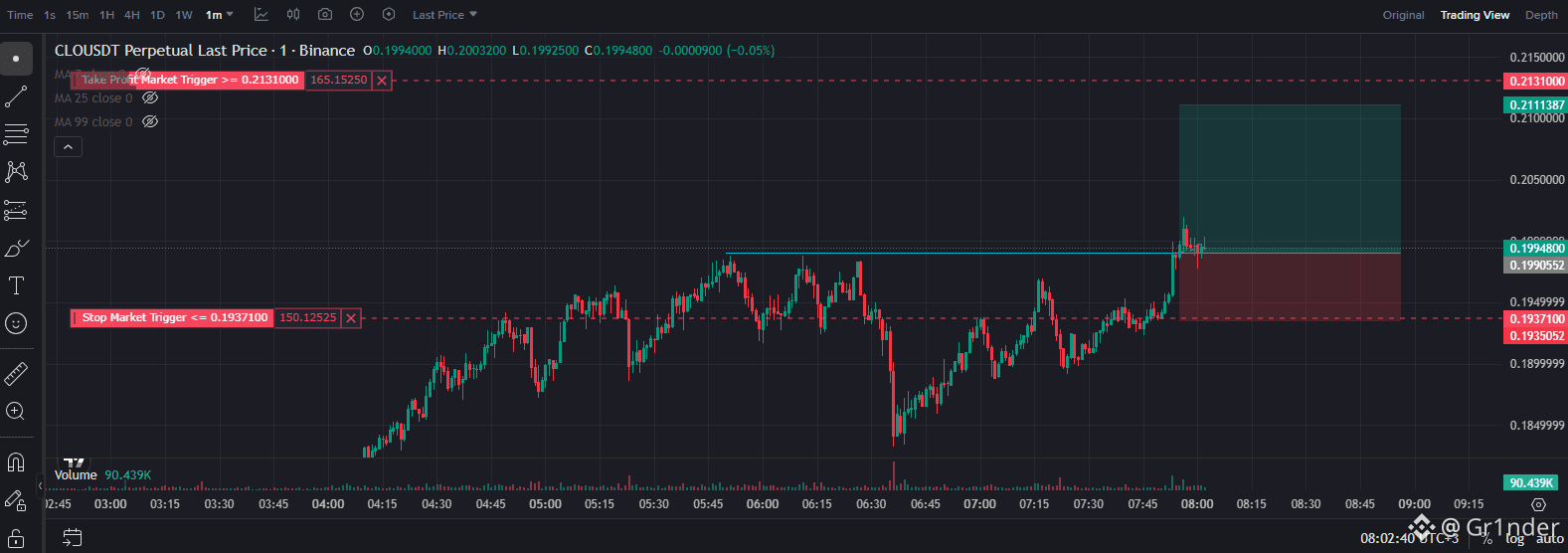Select the 1H interval
Viewport: 1568px width, 553px height.
[x=106, y=15]
